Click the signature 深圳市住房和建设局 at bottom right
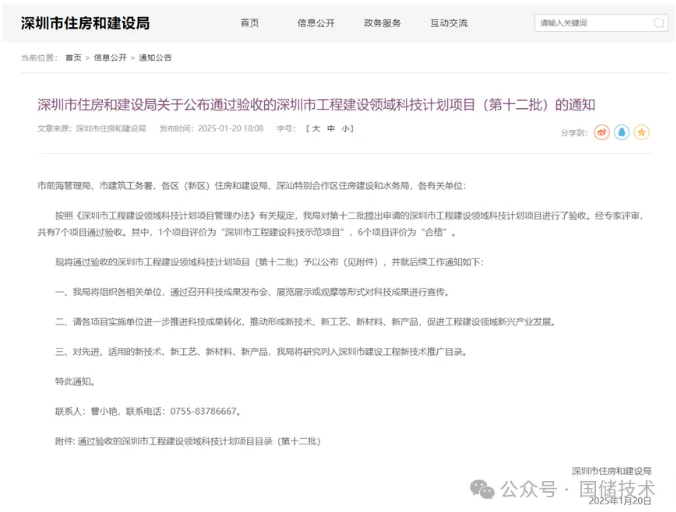Screen dimensions: 676x512 point(611,471)
